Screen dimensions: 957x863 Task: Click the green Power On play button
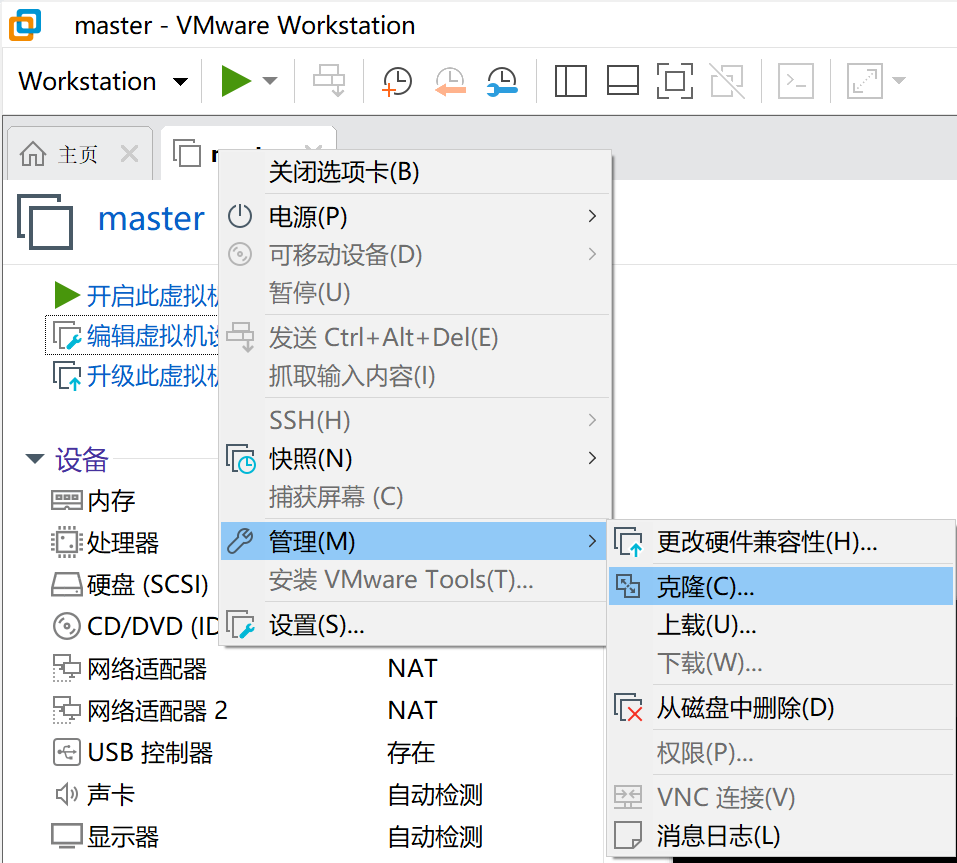(236, 81)
